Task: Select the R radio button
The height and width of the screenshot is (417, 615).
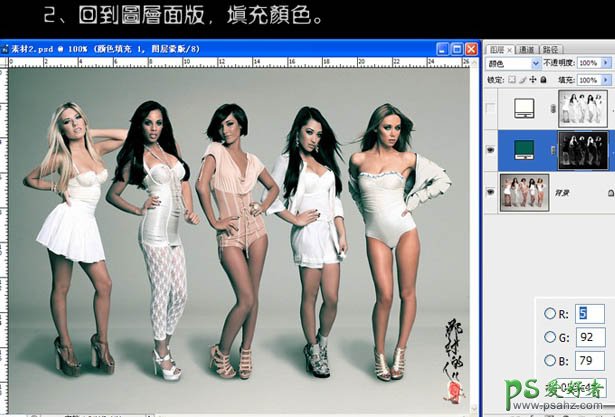Action: 550,312
